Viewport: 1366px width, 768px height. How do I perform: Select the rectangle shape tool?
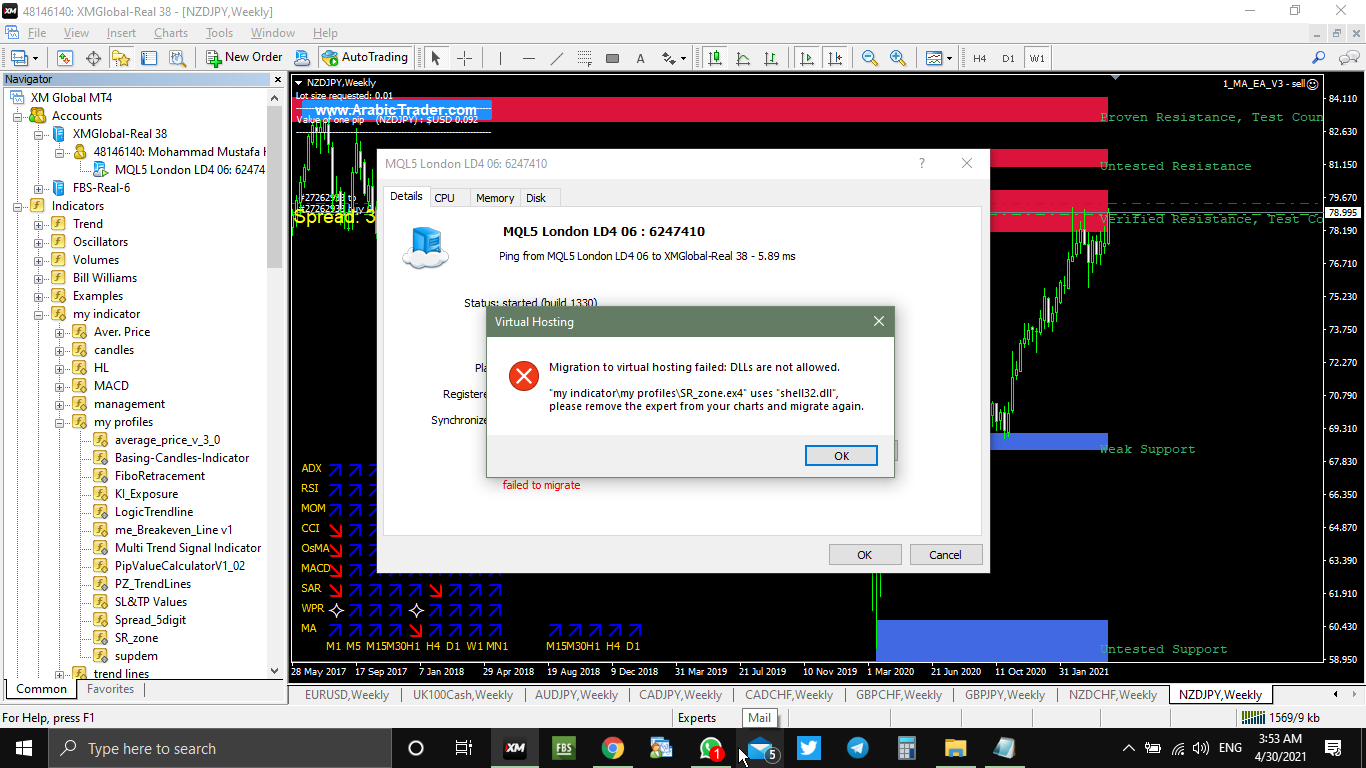click(x=613, y=58)
